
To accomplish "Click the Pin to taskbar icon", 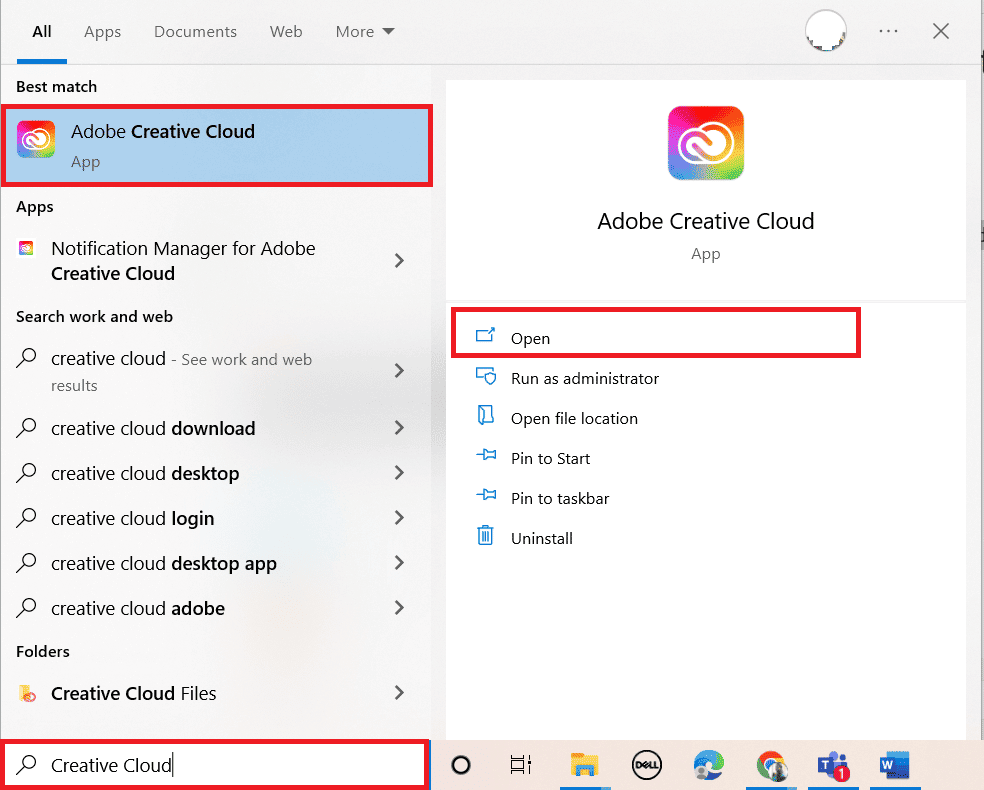I will 485,498.
